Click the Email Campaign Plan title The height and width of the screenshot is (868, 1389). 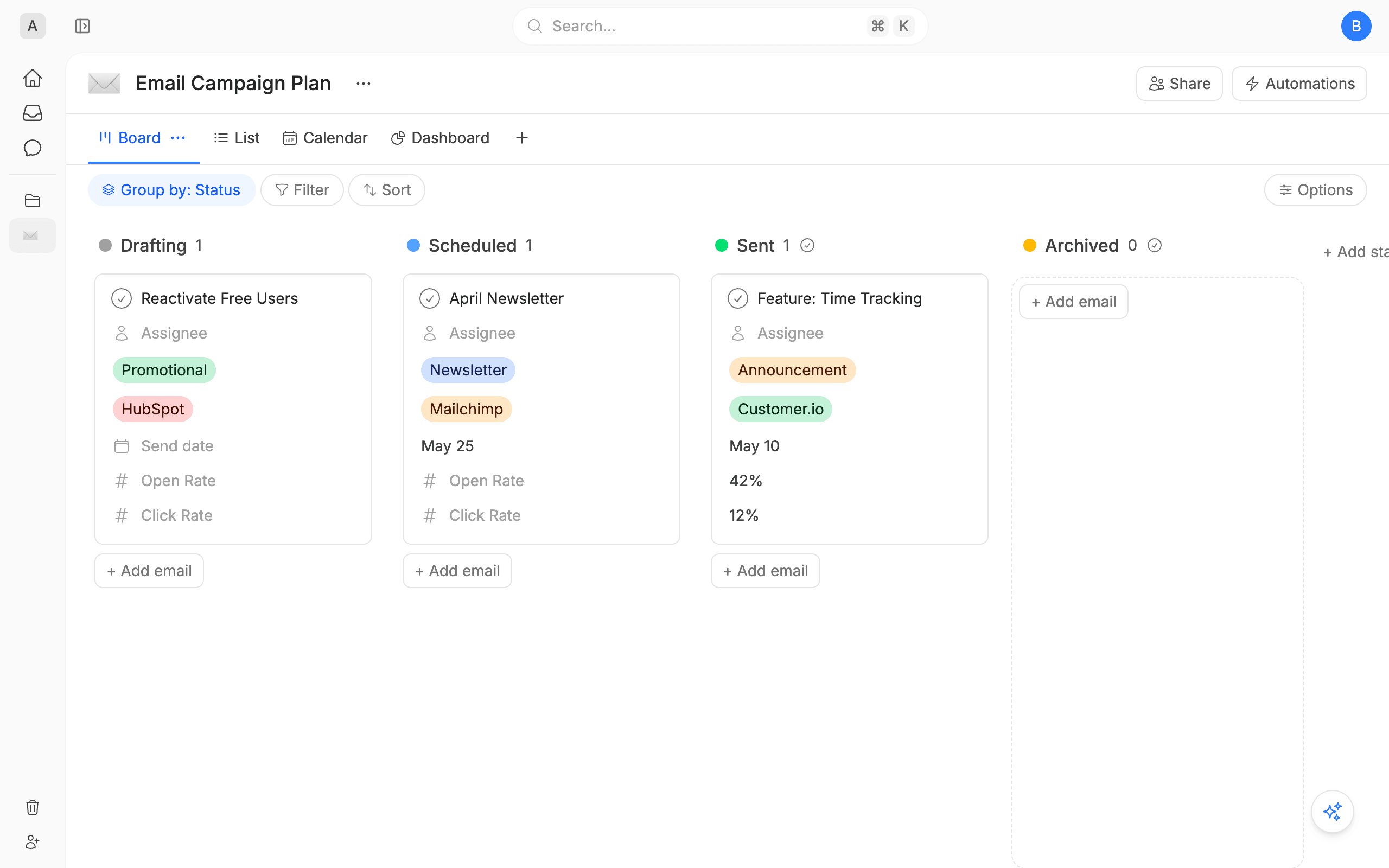tap(233, 83)
